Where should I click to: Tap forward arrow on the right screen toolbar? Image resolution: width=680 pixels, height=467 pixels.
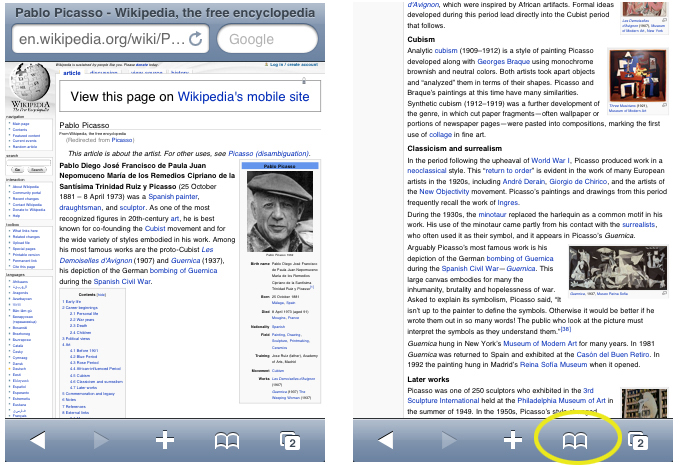pos(449,441)
